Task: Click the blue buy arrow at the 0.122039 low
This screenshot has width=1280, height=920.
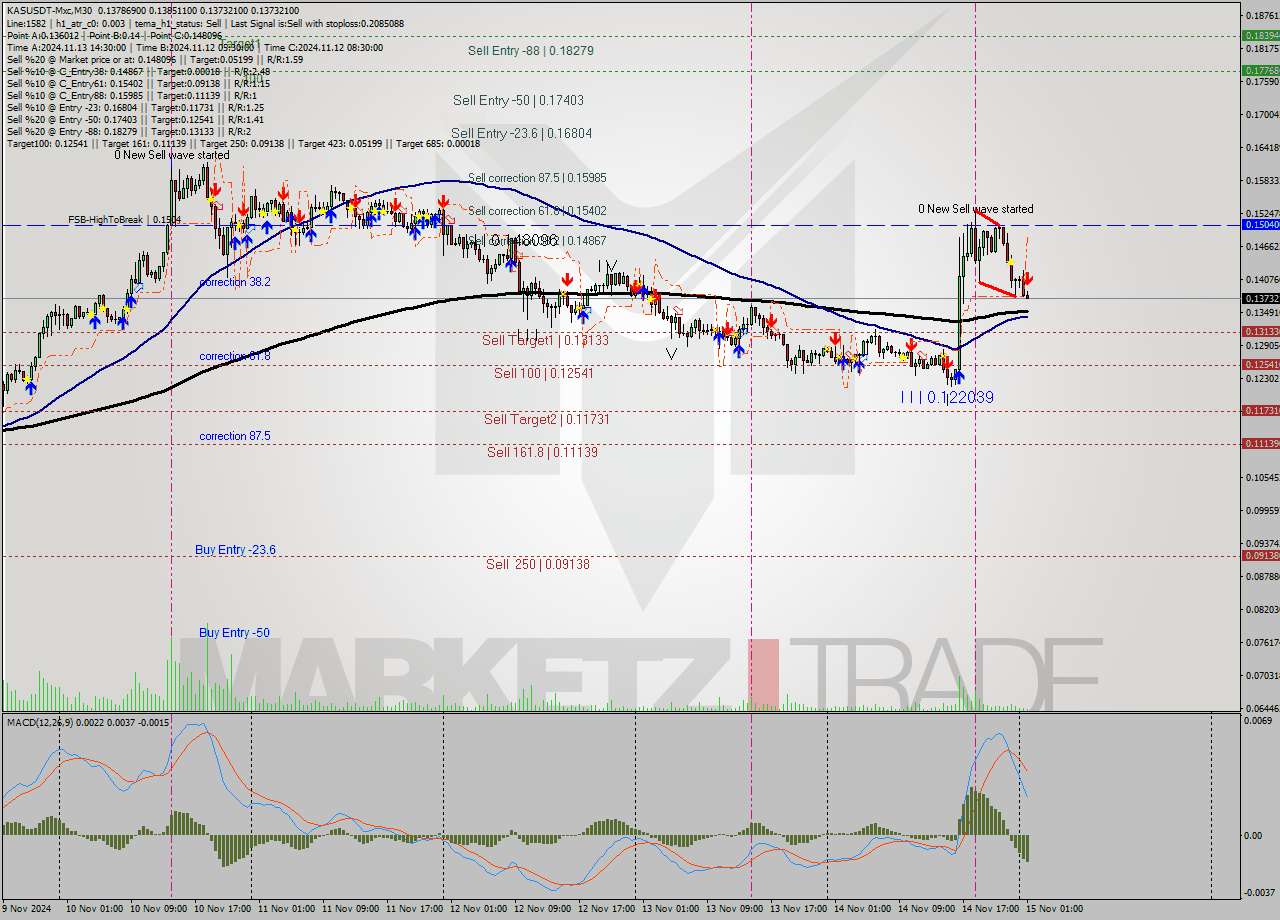Action: [958, 377]
